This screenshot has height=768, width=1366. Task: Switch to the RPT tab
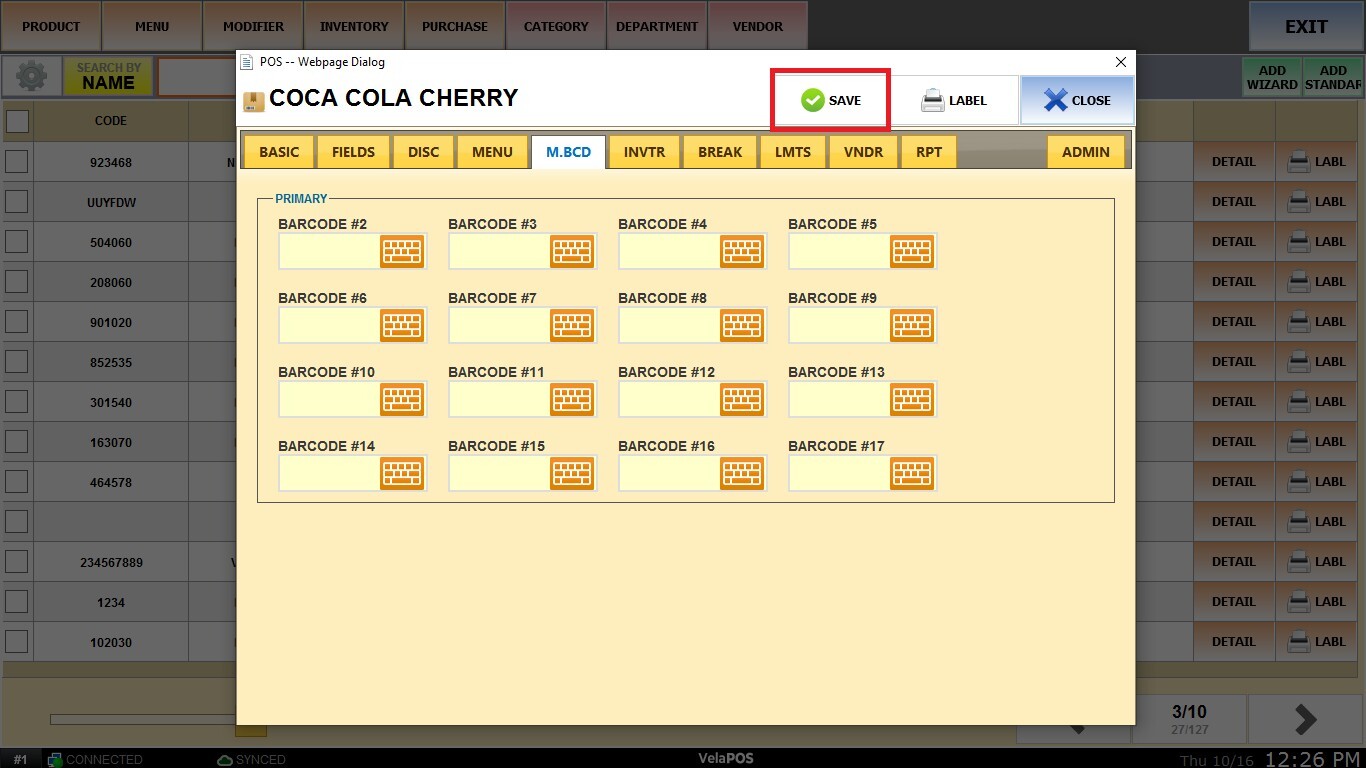point(929,152)
